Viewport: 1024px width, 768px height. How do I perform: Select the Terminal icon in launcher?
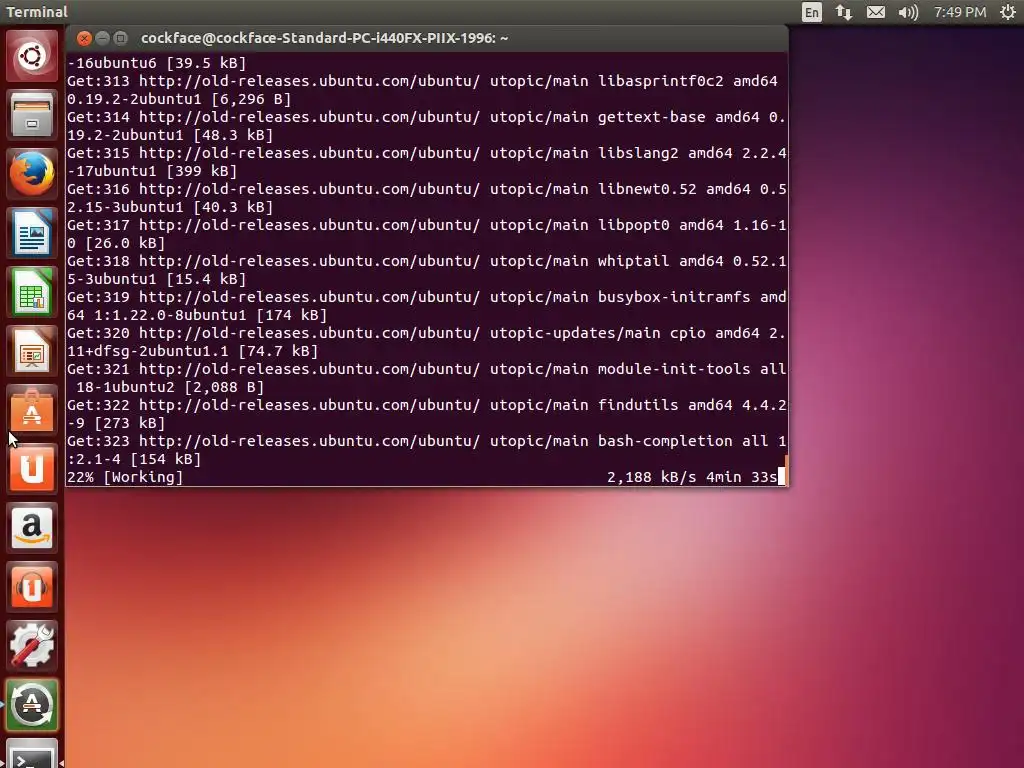point(31,754)
